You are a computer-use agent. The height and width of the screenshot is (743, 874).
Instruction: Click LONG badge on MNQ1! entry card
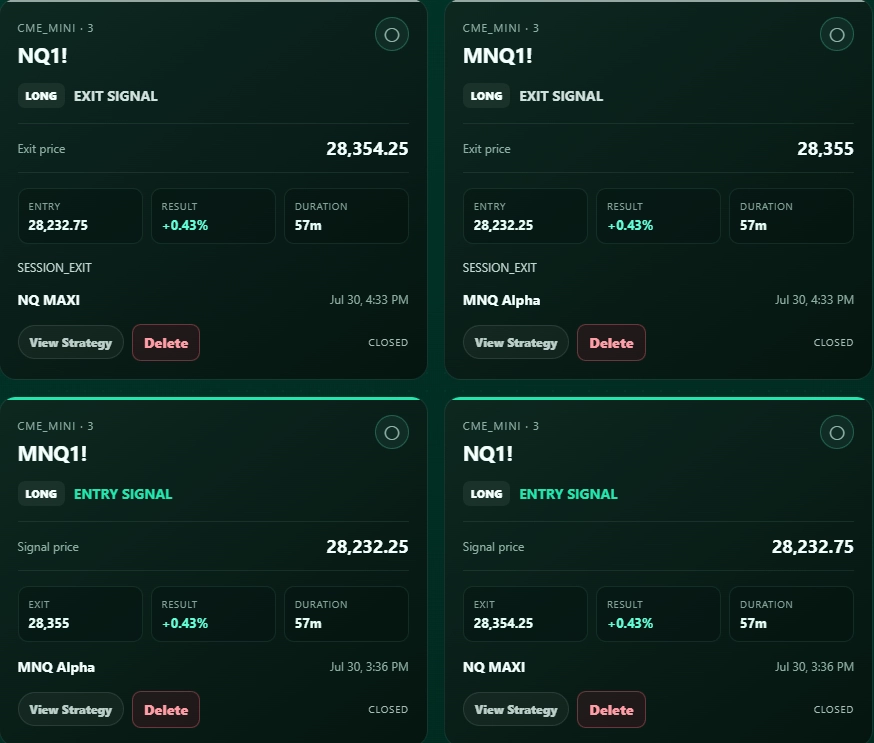coord(41,494)
